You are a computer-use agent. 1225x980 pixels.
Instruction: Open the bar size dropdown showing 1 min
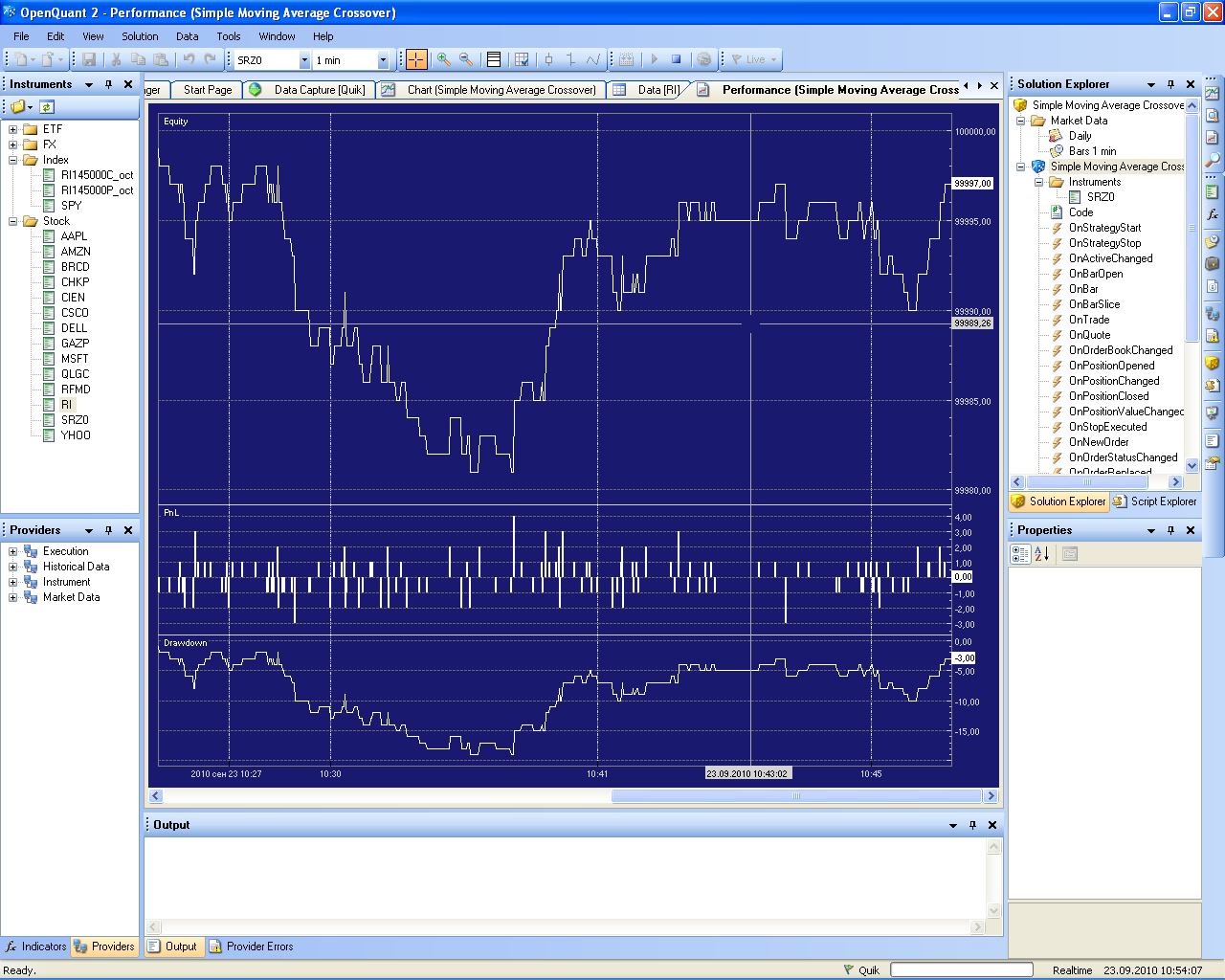point(383,60)
